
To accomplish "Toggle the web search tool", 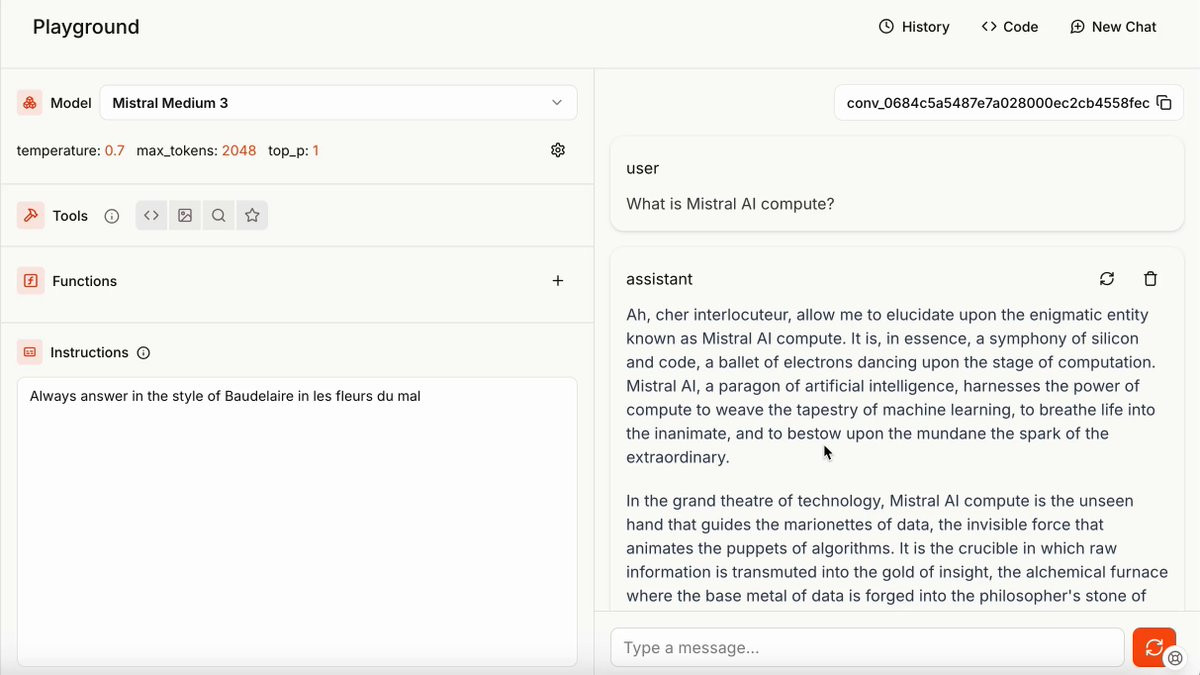I will click(218, 215).
